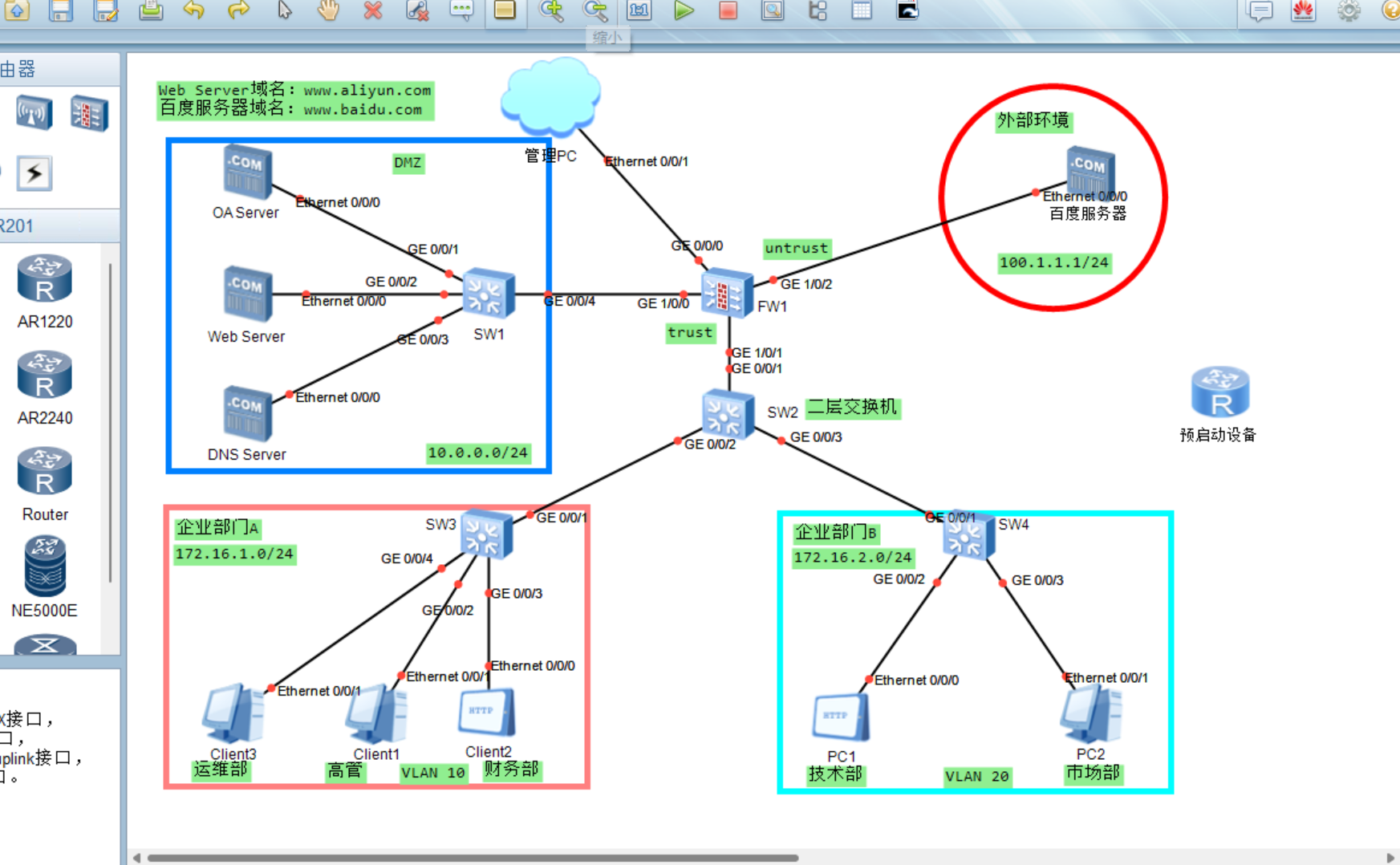The width and height of the screenshot is (1400, 865).
Task: Select the lightning-bolt connection category icon
Action: click(34, 173)
